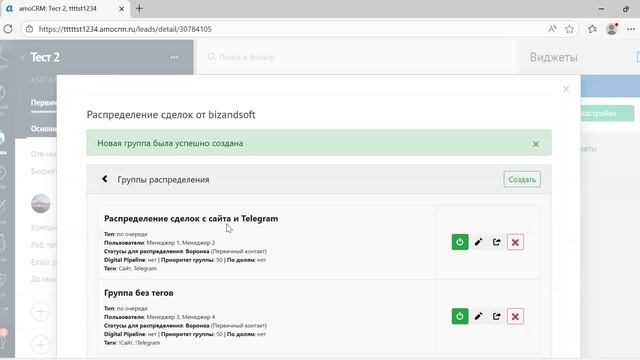The image size is (640, 360).
Task: Edit the 'Распределение сделок с сайта и Telegram' group
Action: point(478,242)
